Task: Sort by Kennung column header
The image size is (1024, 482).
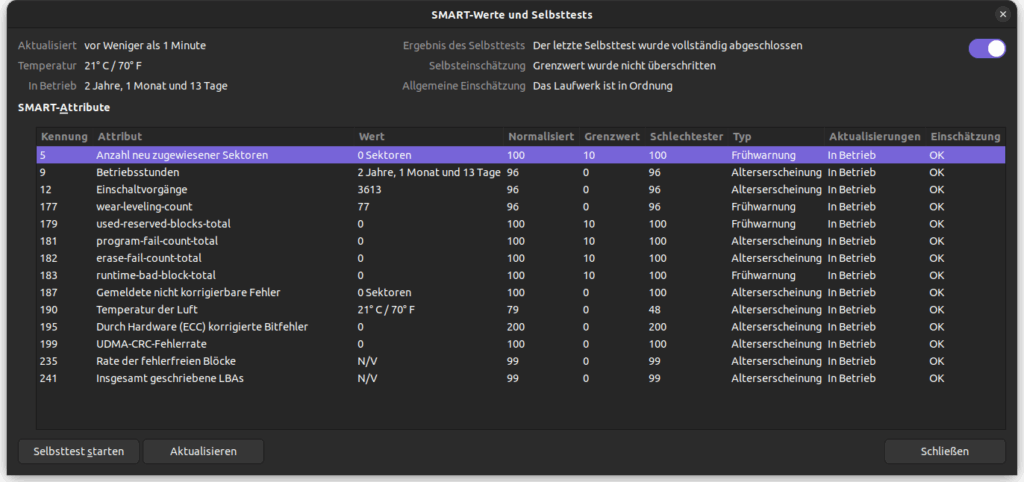Action: [64, 136]
